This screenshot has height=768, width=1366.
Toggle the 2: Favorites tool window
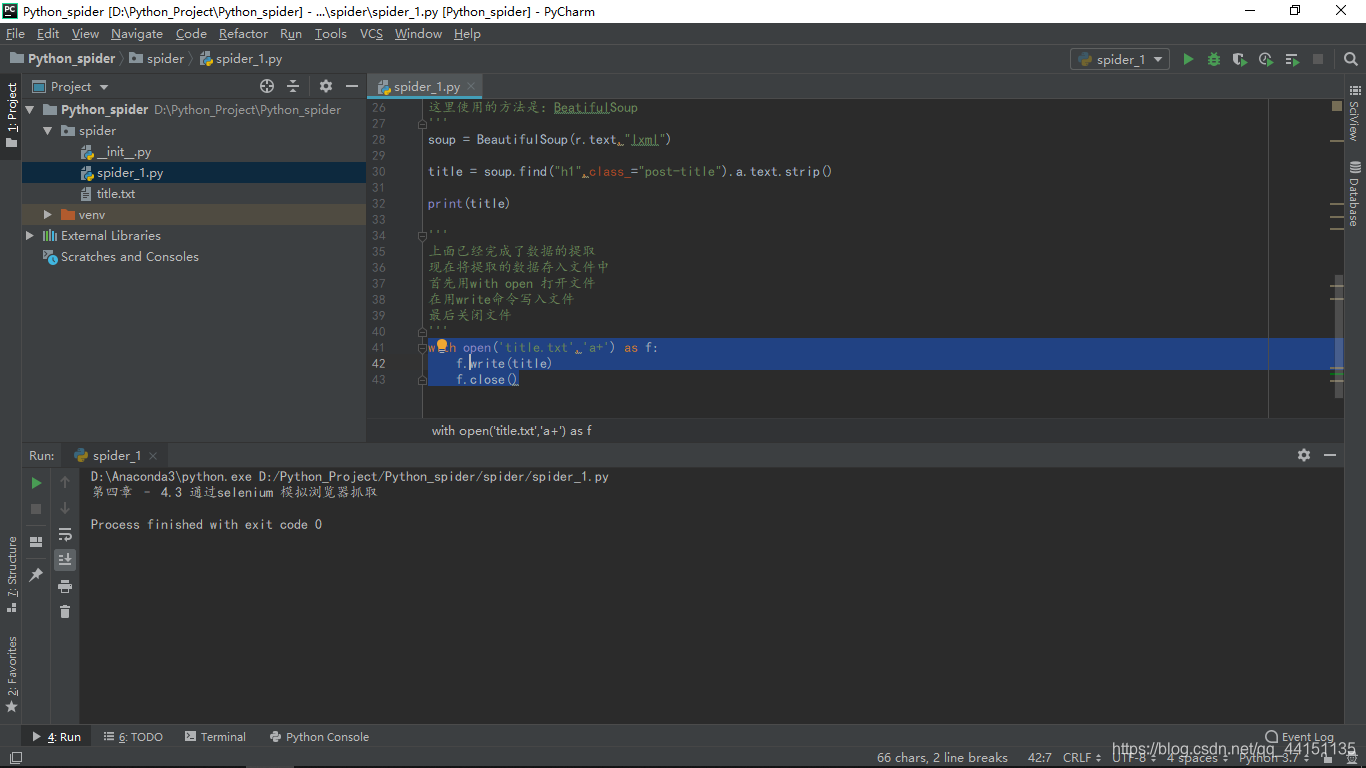[11, 674]
